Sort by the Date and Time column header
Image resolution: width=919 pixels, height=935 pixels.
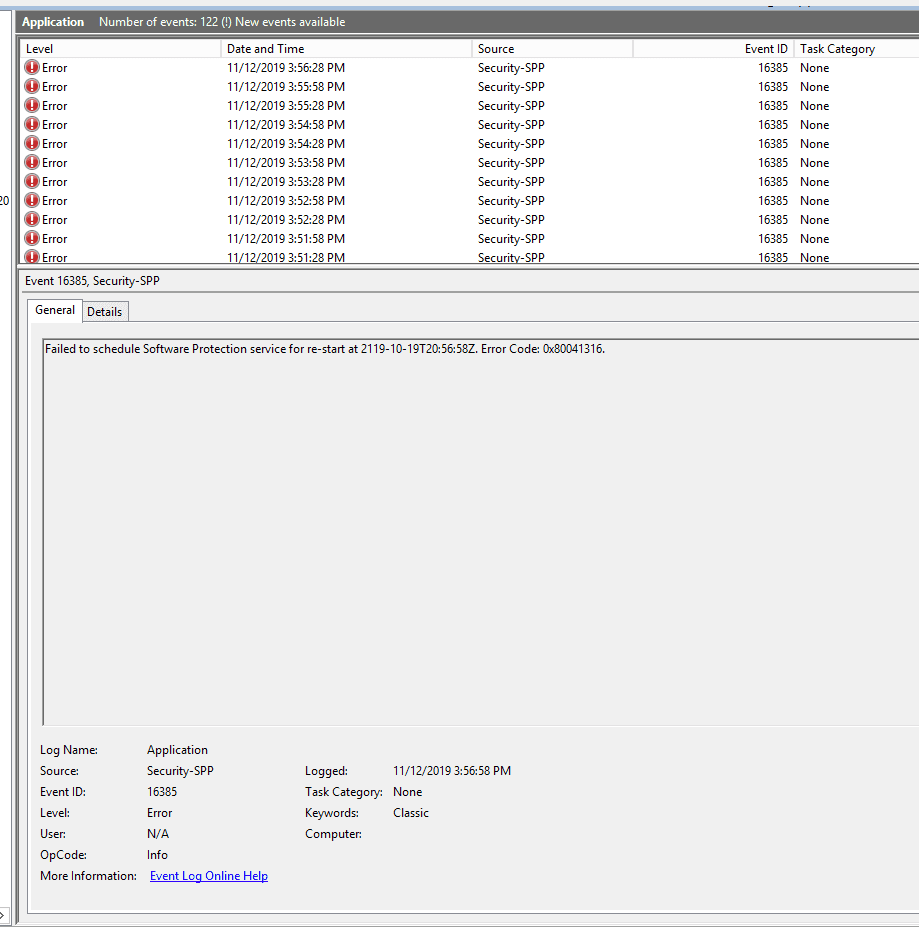346,49
